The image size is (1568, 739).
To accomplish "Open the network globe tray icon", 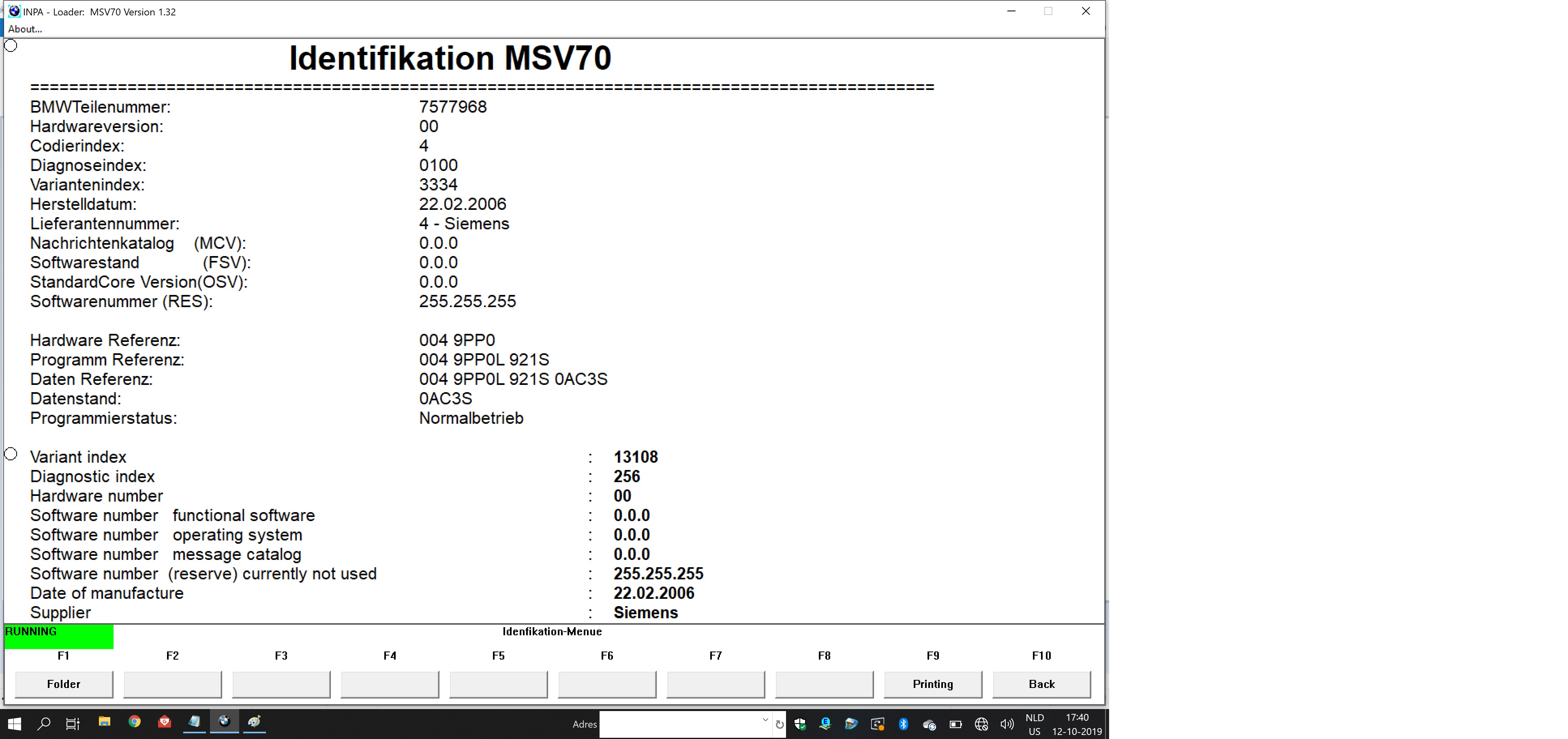I will pyautogui.click(x=981, y=724).
